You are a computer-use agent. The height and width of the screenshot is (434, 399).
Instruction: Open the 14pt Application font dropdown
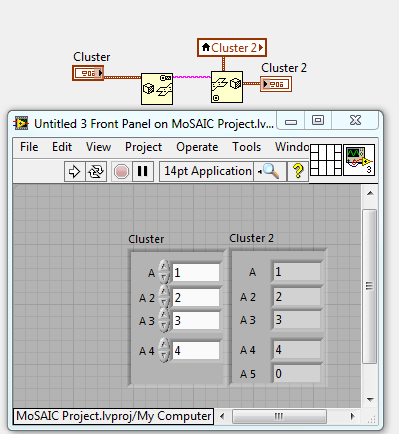[206, 171]
